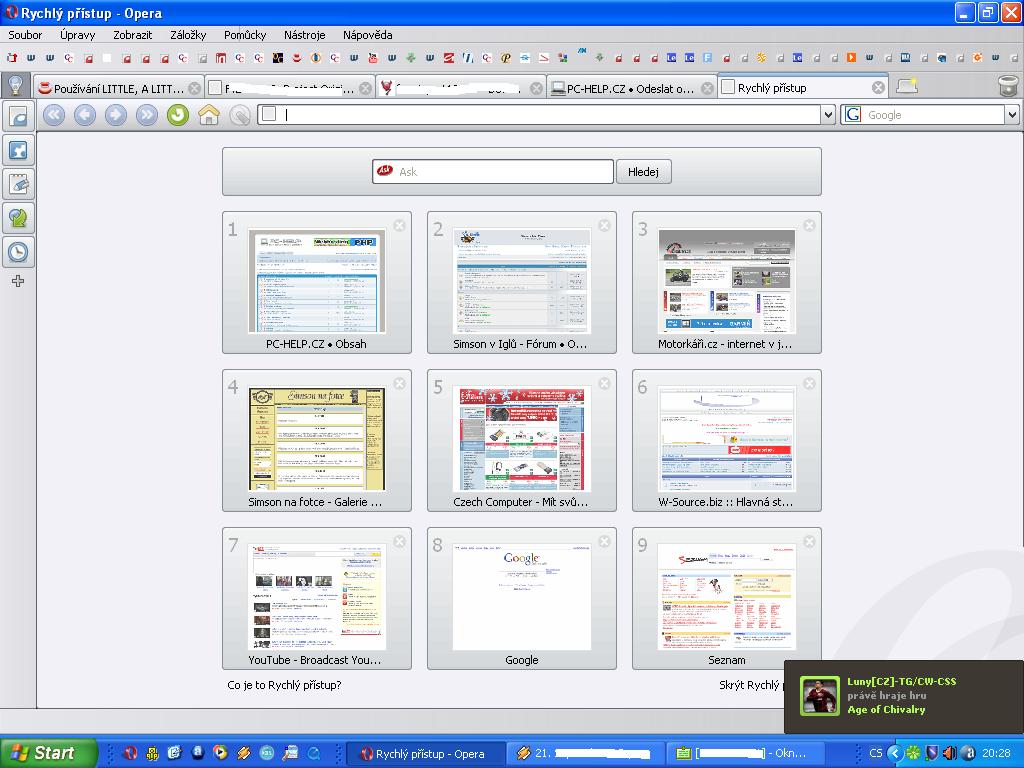
Task: Expand the address bar dropdown
Action: [x=828, y=115]
